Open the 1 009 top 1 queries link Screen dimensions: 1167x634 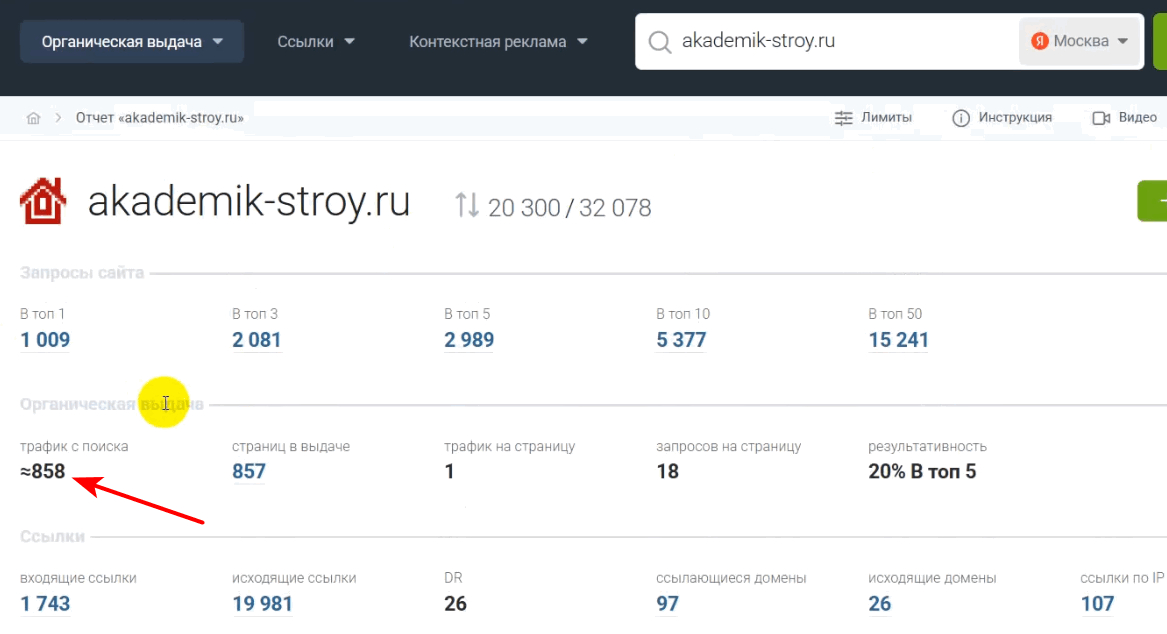[45, 340]
